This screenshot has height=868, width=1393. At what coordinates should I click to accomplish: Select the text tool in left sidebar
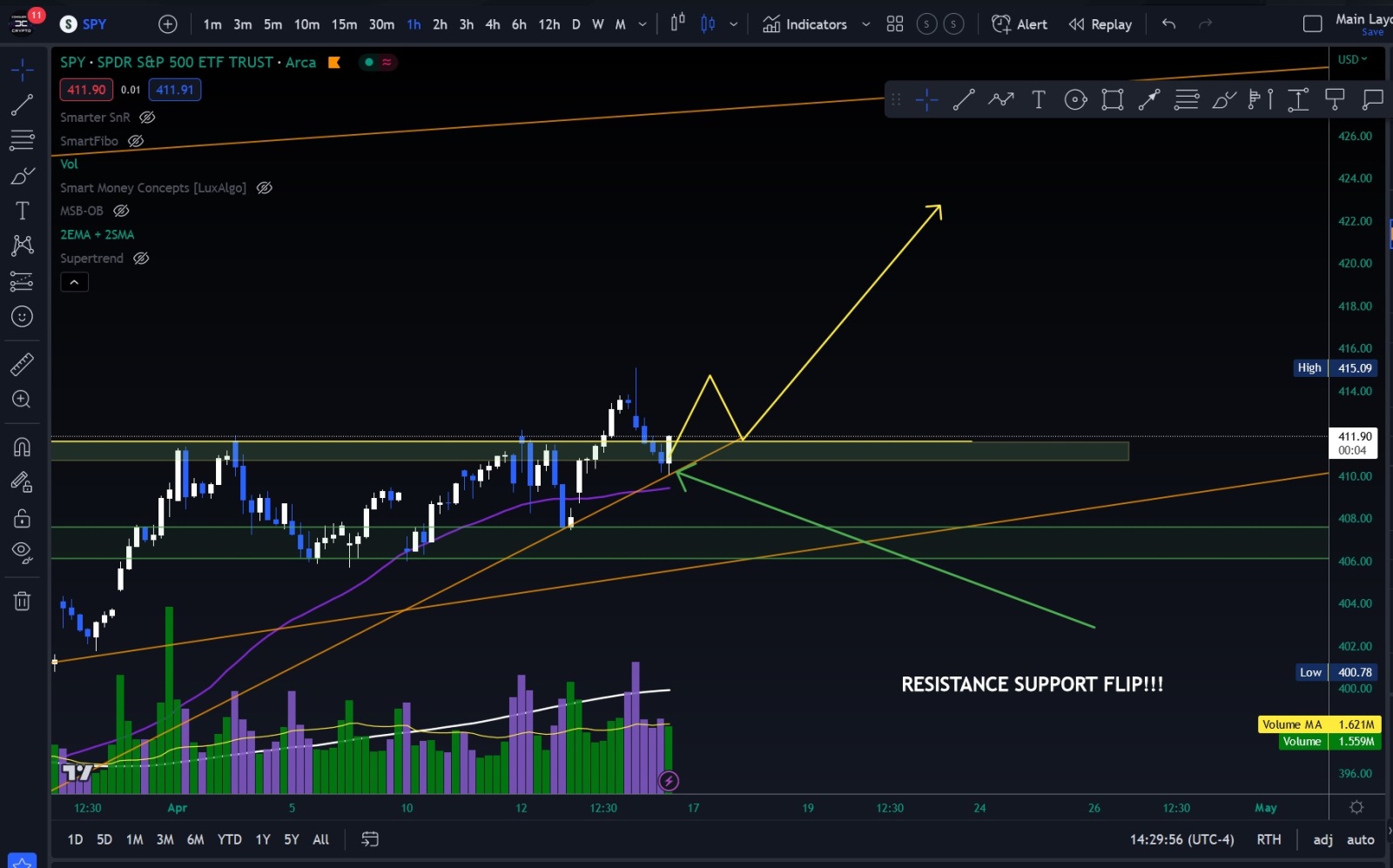pos(22,211)
